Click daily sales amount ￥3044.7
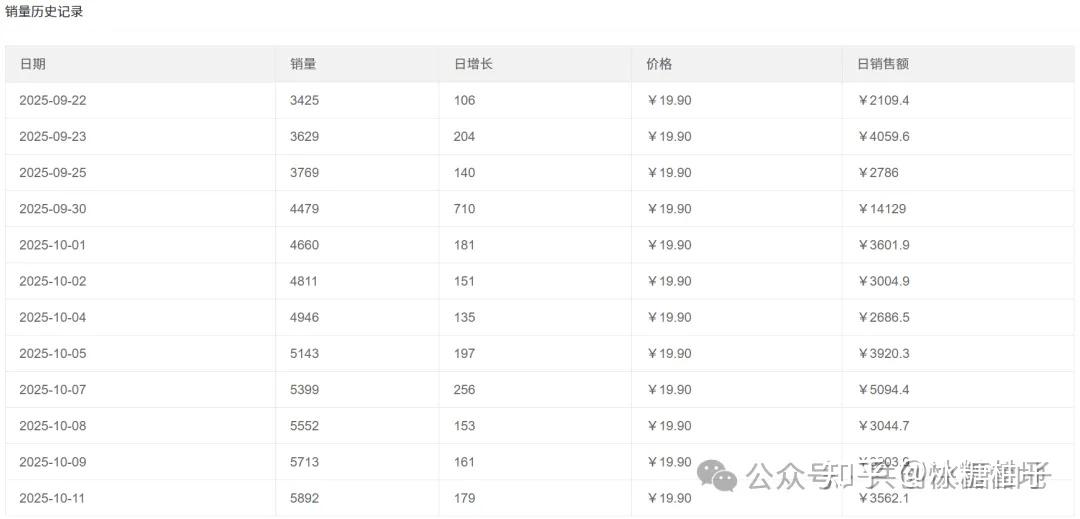The width and height of the screenshot is (1080, 519). [x=884, y=426]
